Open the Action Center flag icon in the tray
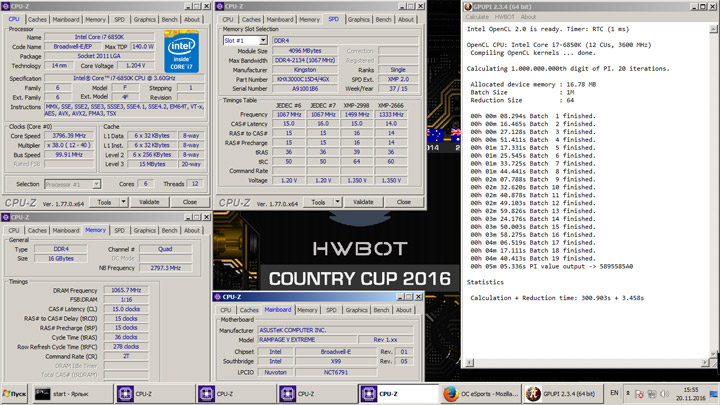This screenshot has width=720, height=405. pyautogui.click(x=639, y=394)
